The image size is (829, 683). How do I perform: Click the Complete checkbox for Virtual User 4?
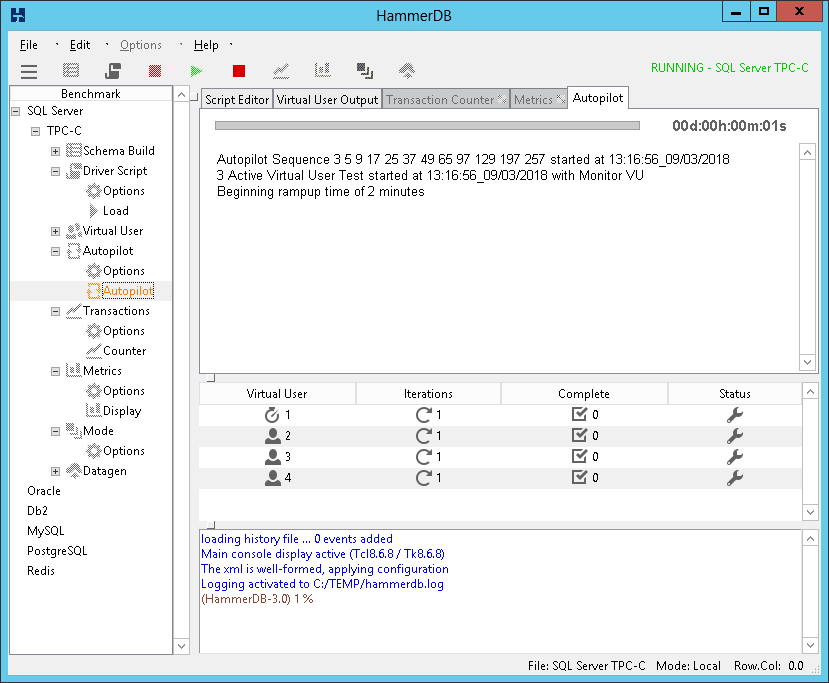578,478
